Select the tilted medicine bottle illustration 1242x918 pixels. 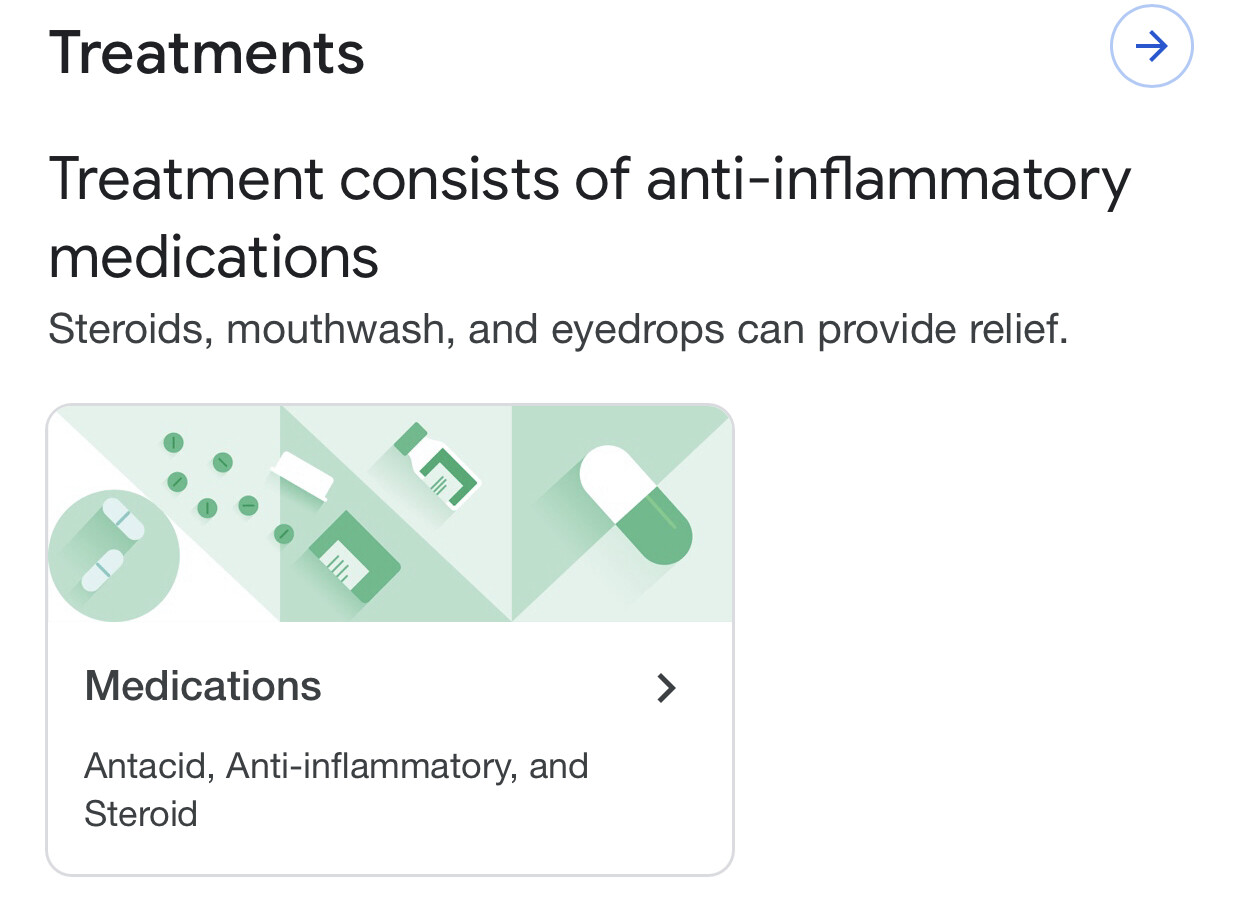[438, 468]
